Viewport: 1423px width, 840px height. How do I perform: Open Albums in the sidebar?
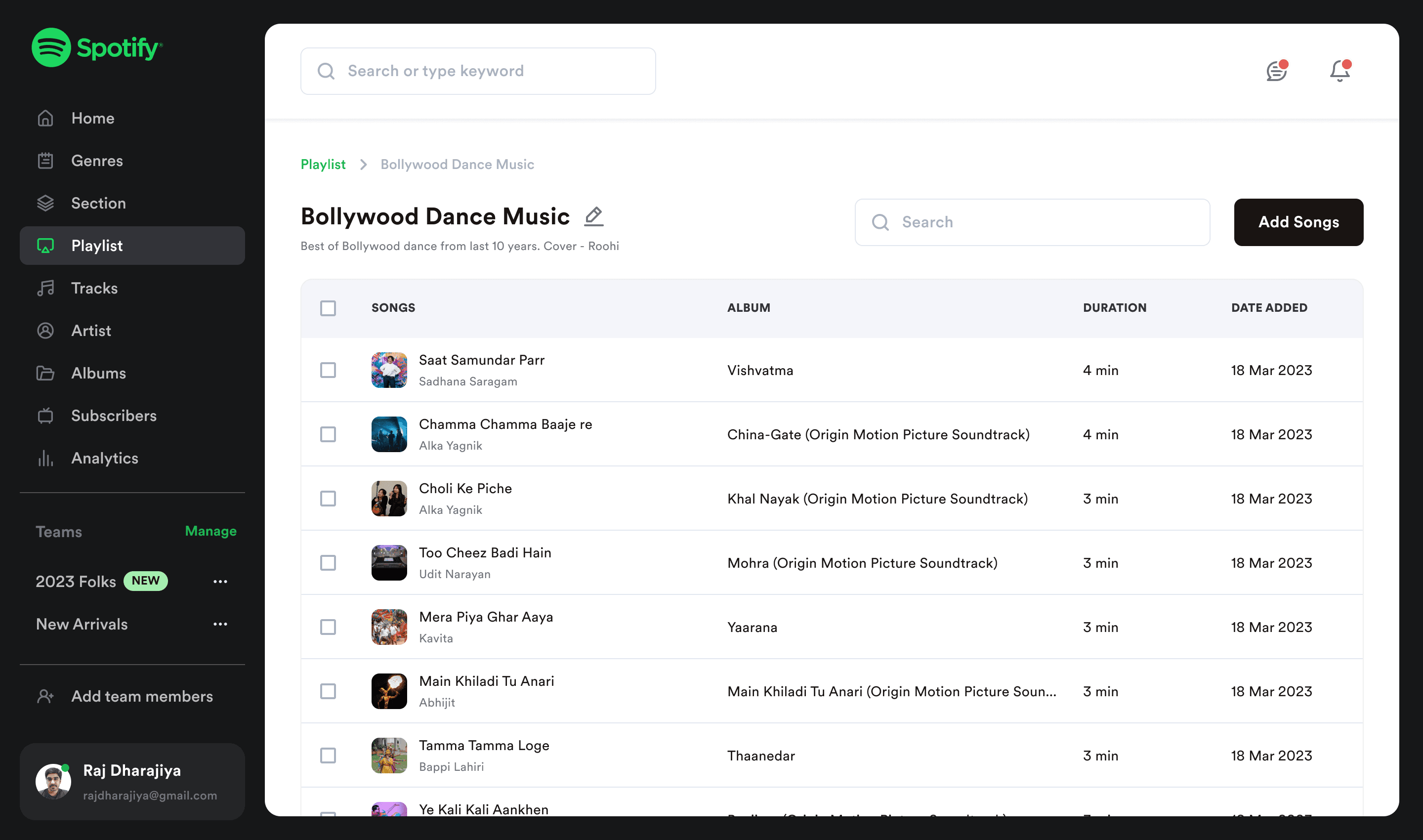132,373
